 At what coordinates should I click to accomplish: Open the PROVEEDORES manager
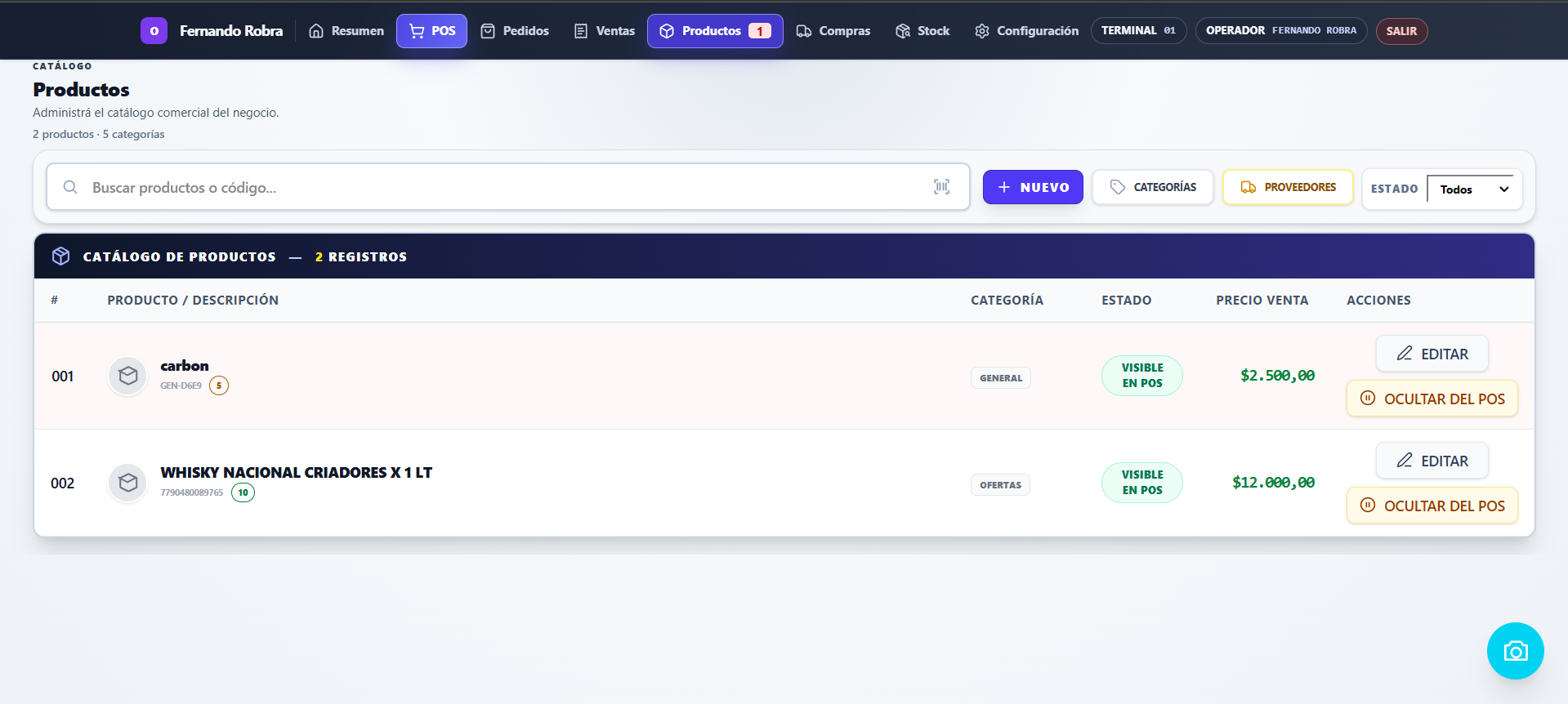[1288, 187]
